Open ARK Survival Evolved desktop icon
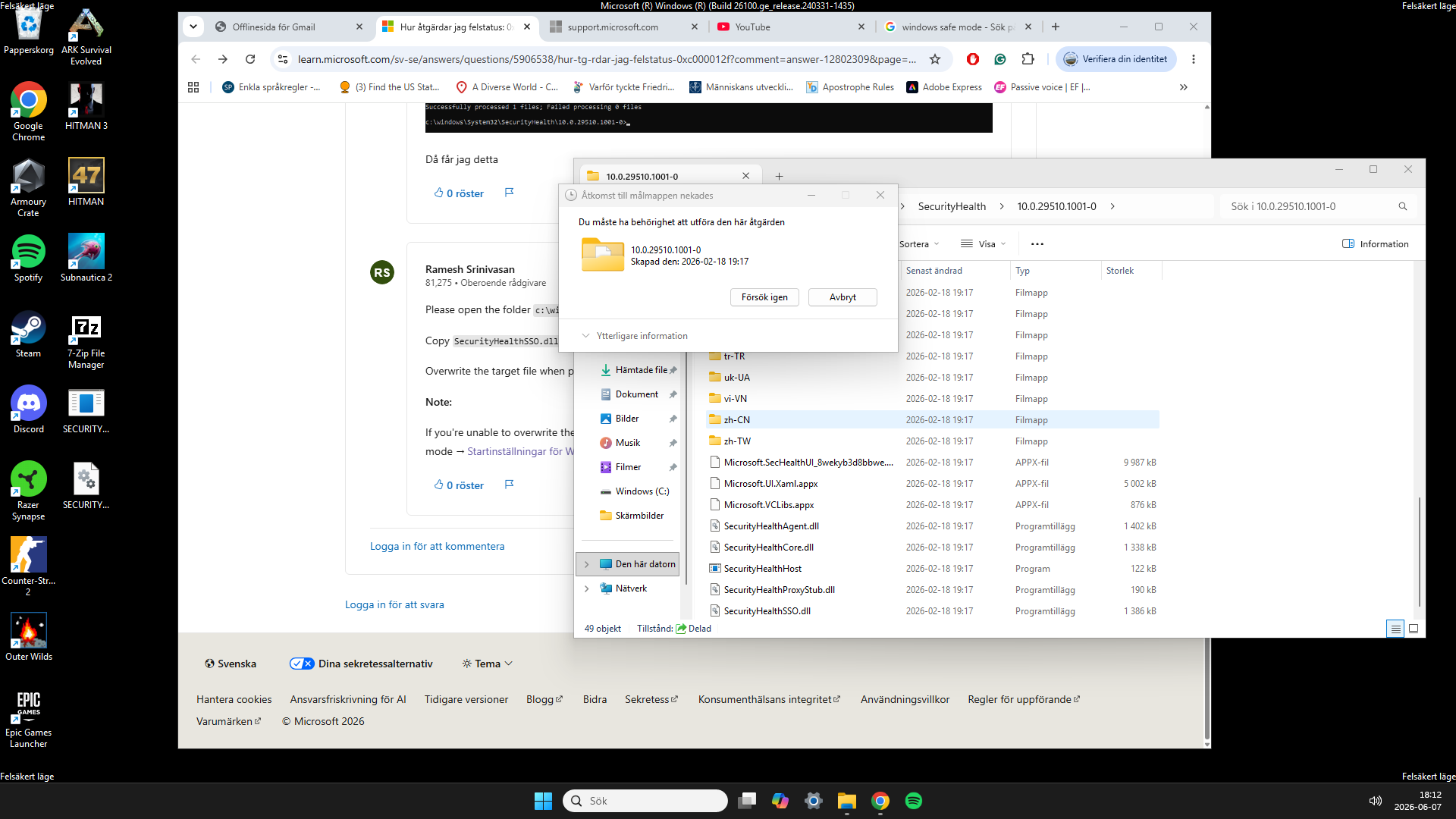This screenshot has height=819, width=1456. coord(86,36)
